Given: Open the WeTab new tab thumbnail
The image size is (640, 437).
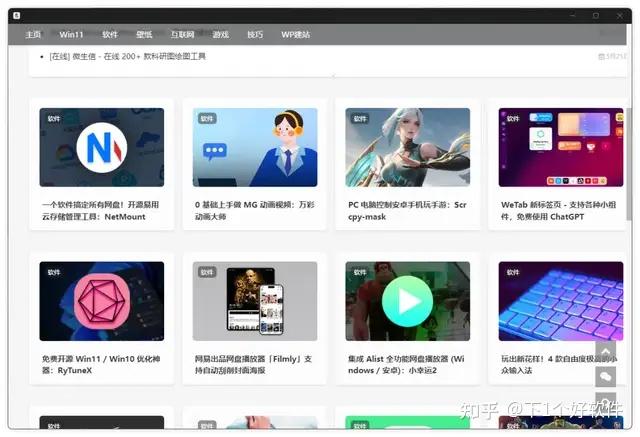Looking at the screenshot, I should [x=560, y=147].
